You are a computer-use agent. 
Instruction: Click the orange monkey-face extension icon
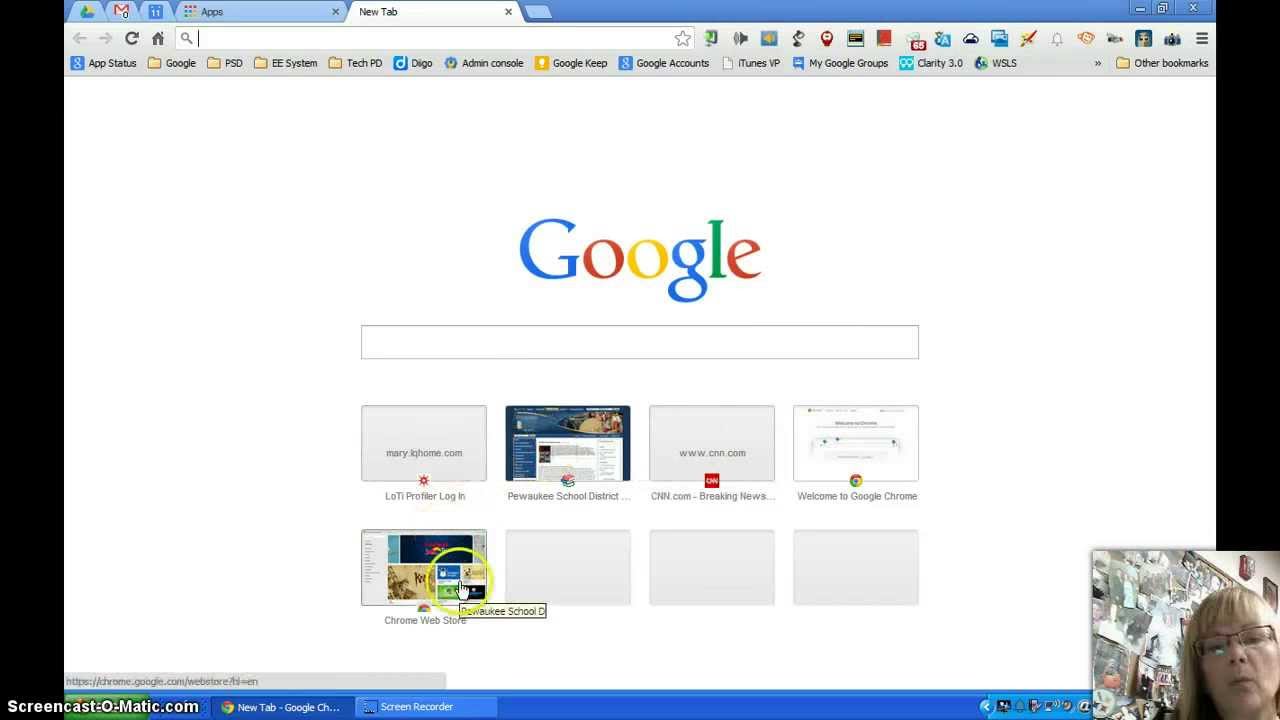point(1086,38)
